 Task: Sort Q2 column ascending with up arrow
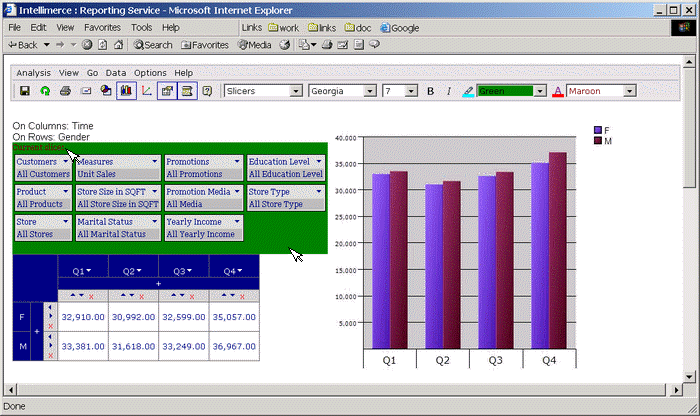click(x=123, y=295)
